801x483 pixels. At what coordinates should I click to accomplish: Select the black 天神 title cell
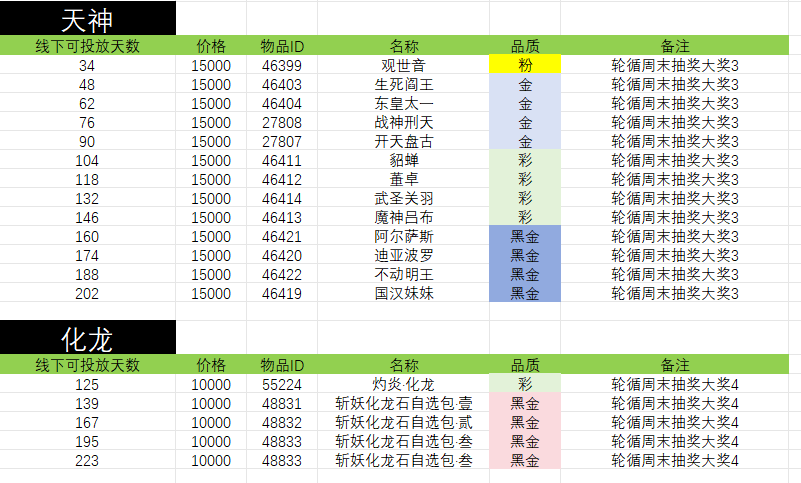tap(87, 18)
